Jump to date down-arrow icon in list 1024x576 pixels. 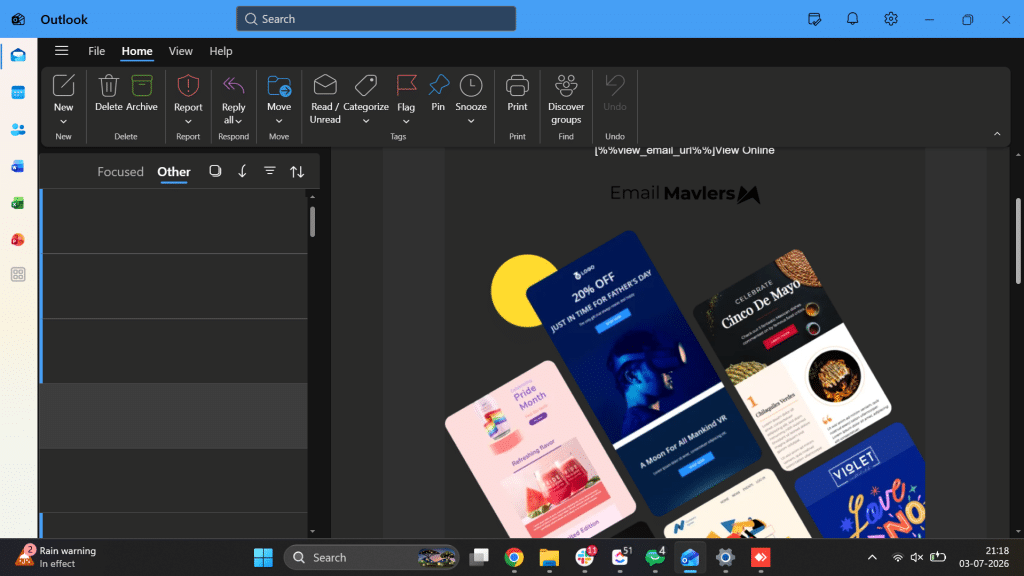242,171
